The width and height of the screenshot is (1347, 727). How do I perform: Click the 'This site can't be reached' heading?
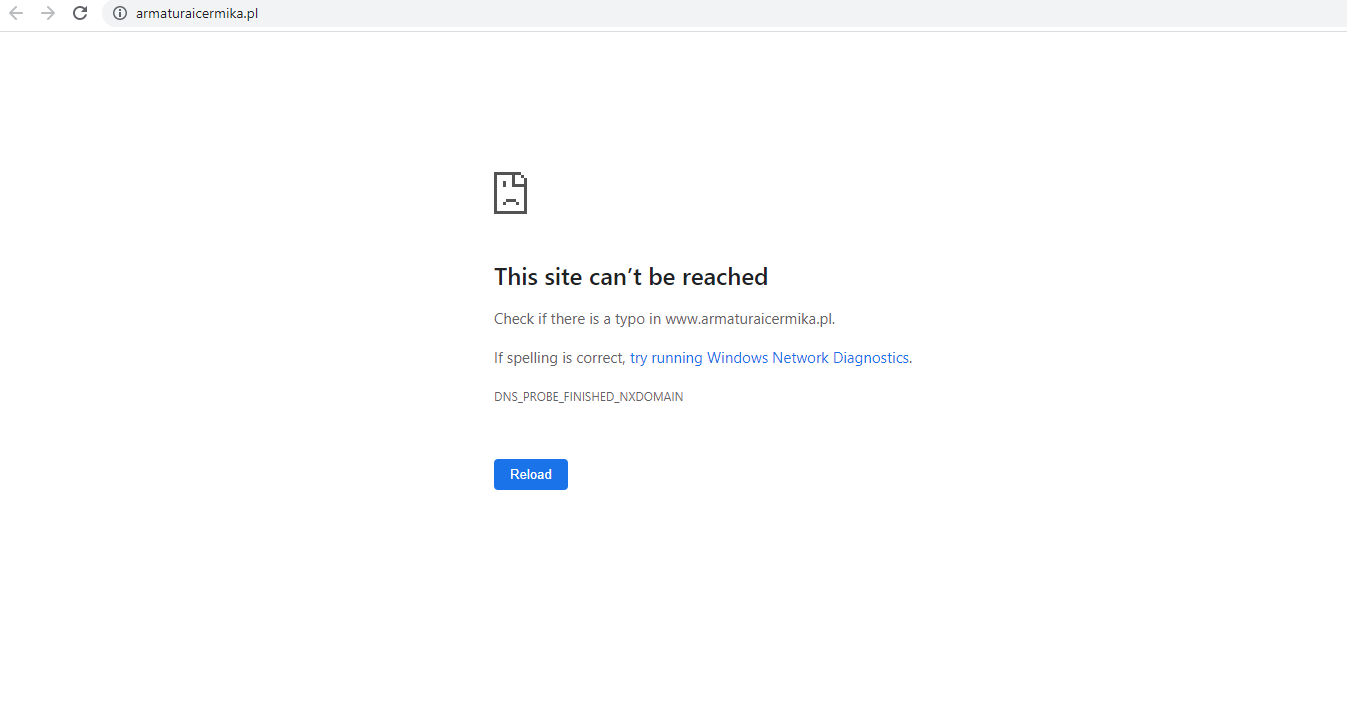(631, 277)
